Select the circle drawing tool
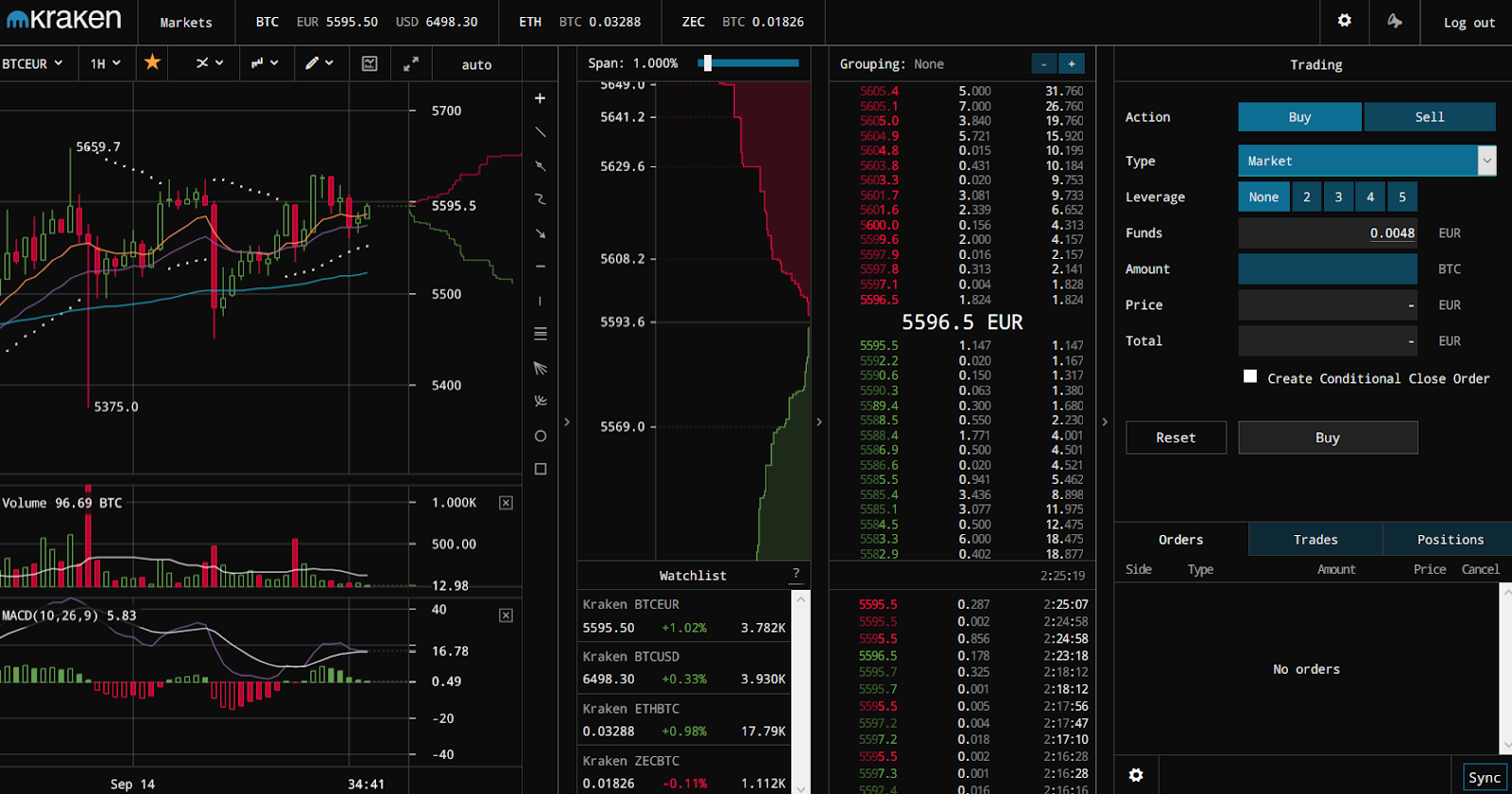Viewport: 1512px width, 794px height. coord(540,436)
